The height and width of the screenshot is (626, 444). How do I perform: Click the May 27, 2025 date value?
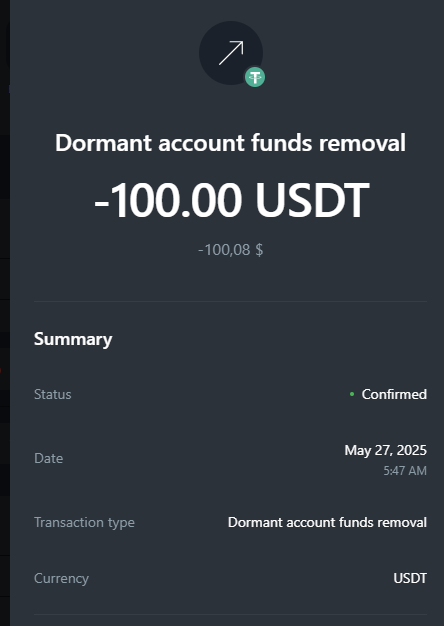386,450
